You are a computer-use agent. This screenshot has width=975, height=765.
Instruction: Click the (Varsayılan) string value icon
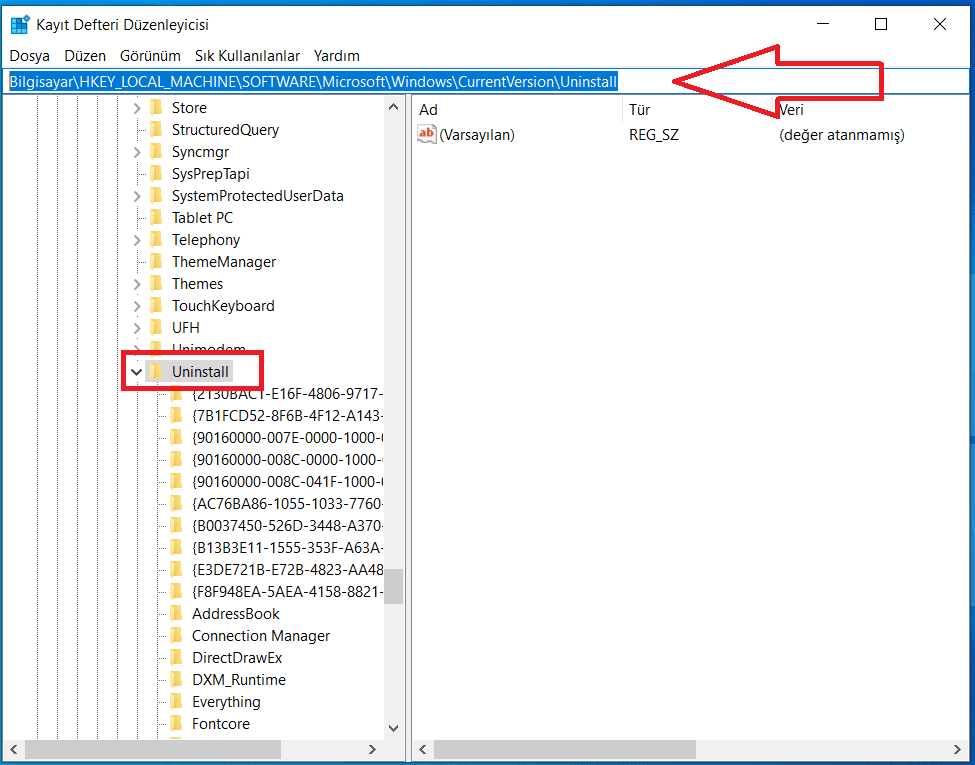click(x=427, y=134)
